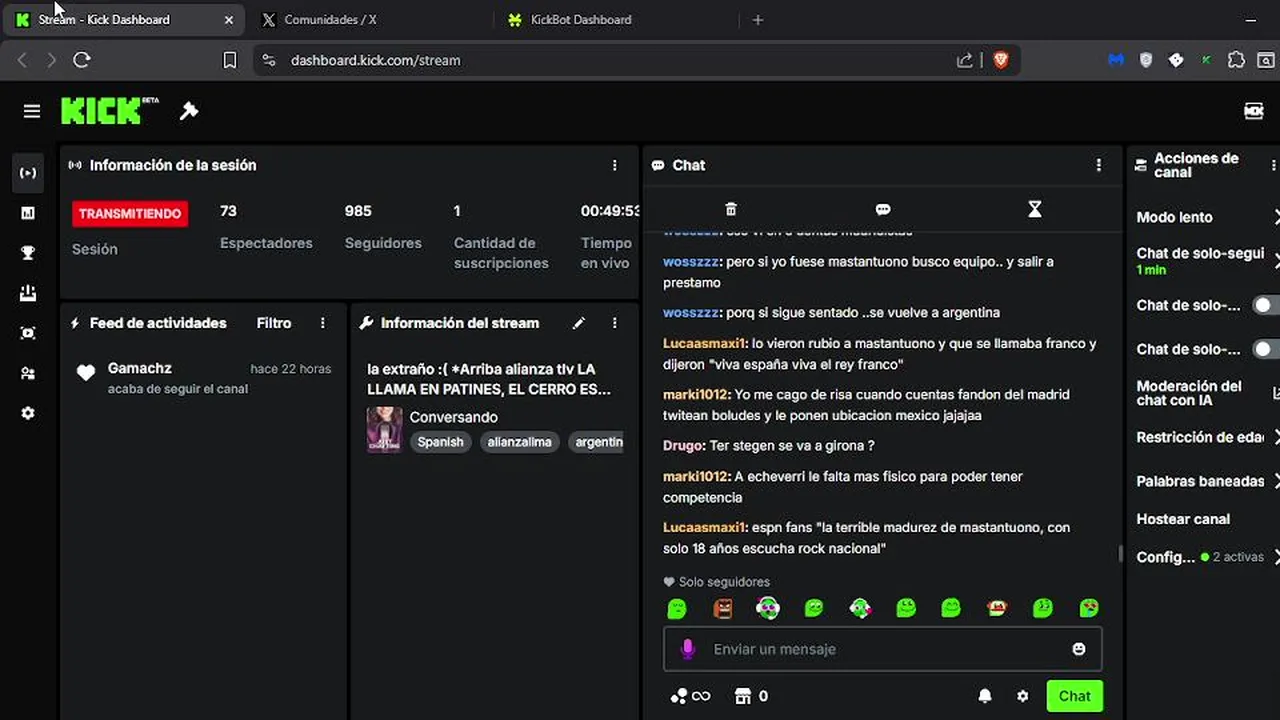Close the Stream - Kick Dashboard tab
This screenshot has height=720, width=1280.
(229, 19)
